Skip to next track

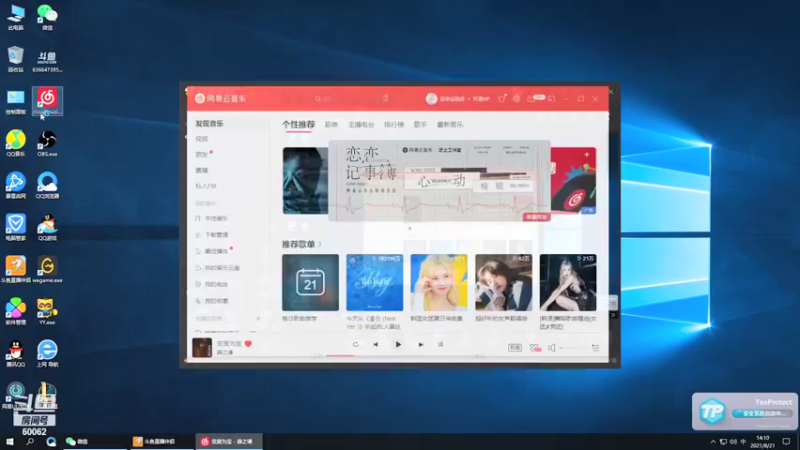click(x=421, y=344)
